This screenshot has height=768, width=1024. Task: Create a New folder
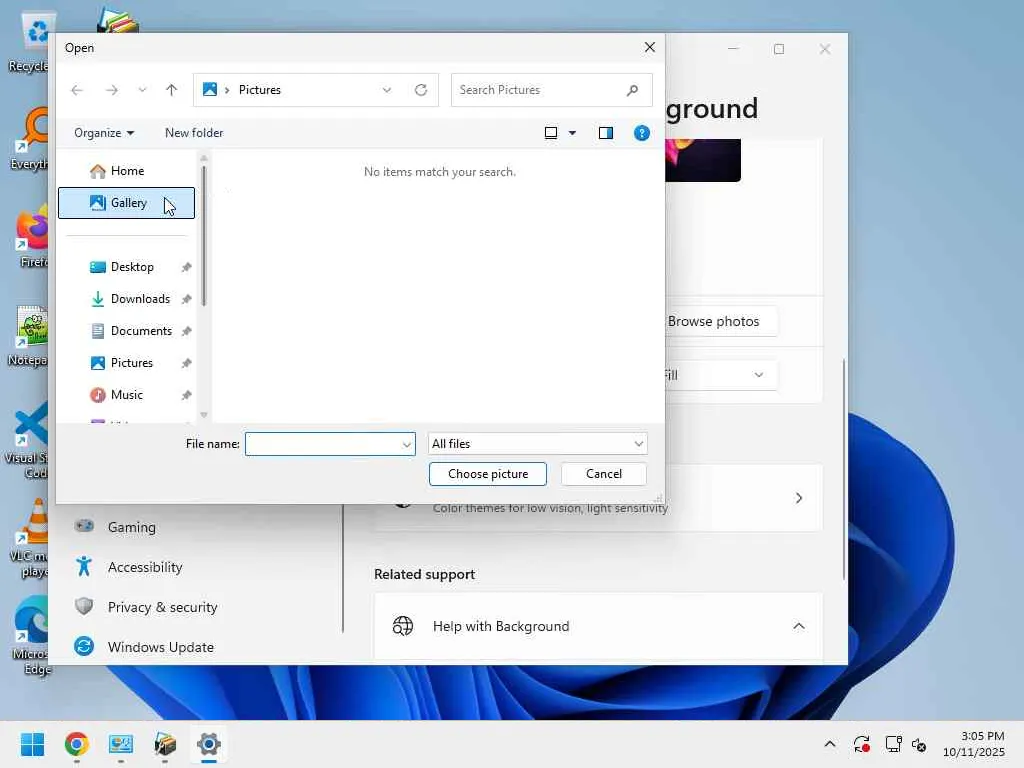(194, 133)
